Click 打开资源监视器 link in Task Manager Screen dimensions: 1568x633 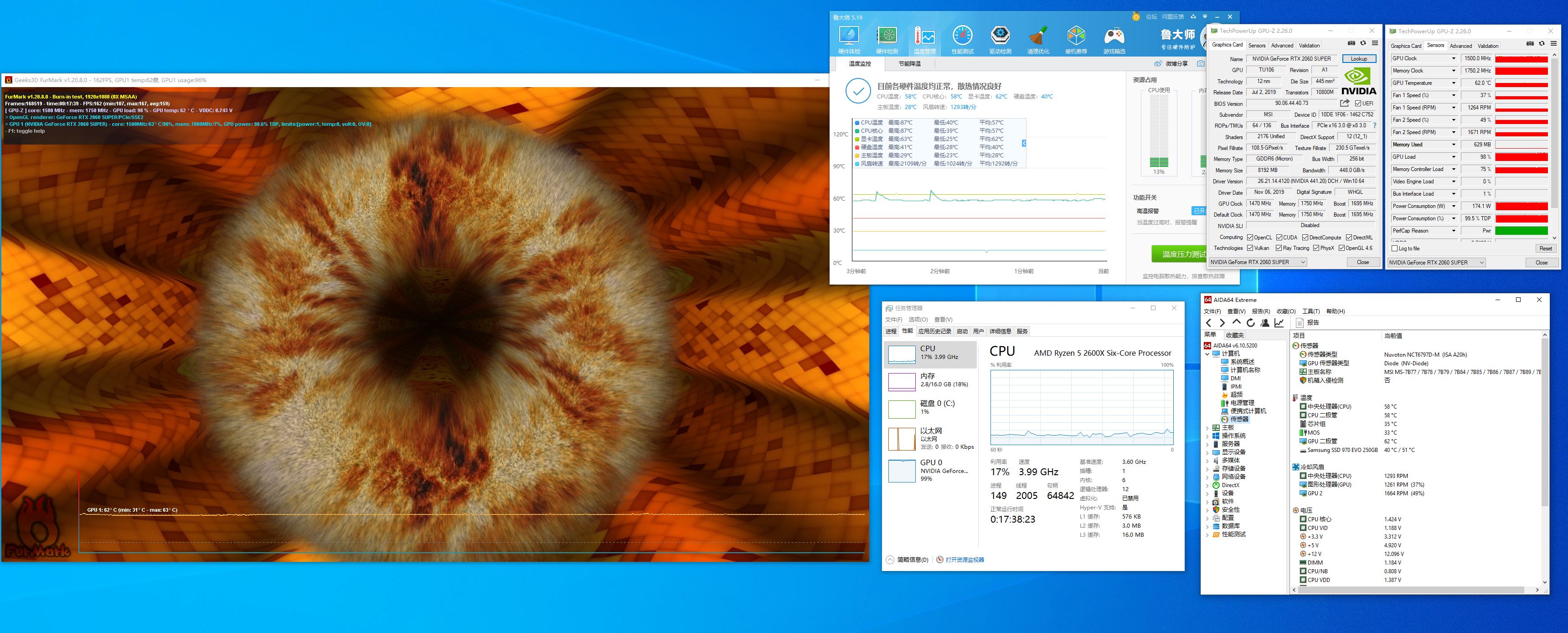(964, 560)
